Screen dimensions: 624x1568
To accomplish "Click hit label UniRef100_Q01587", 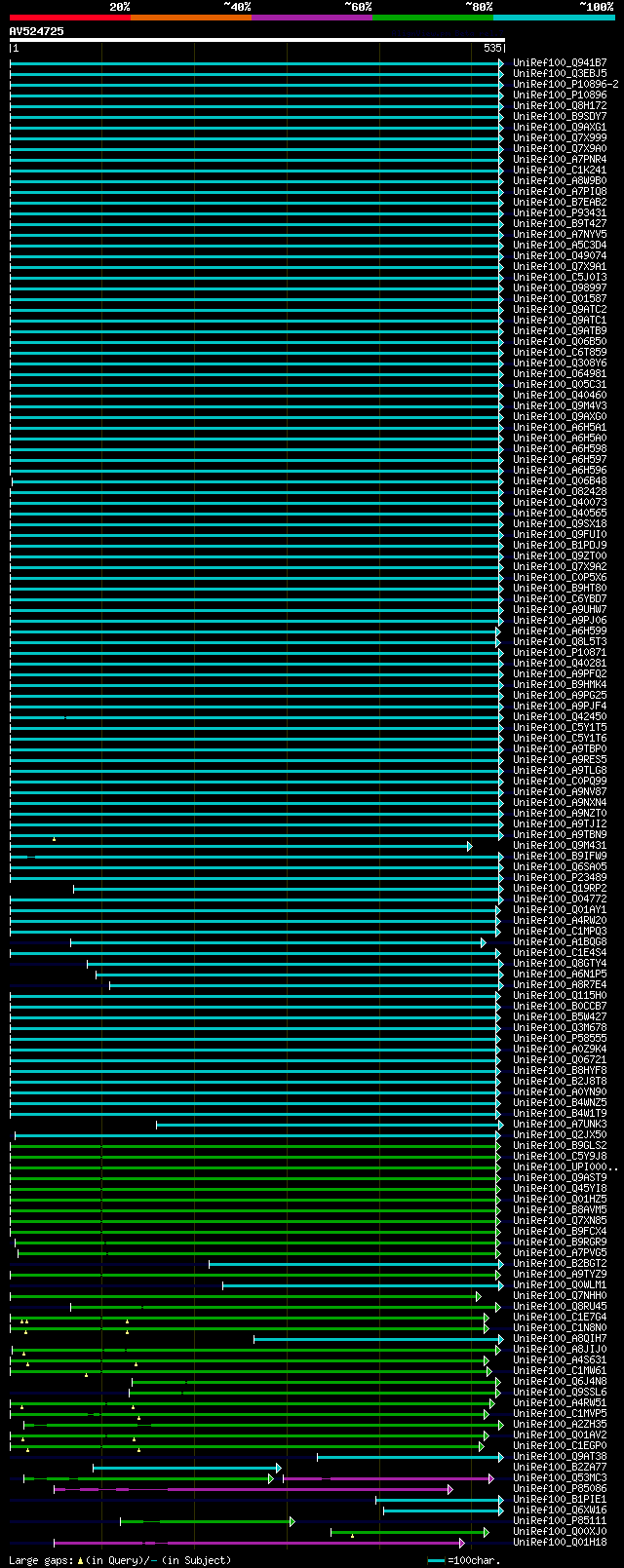I will coord(560,298).
